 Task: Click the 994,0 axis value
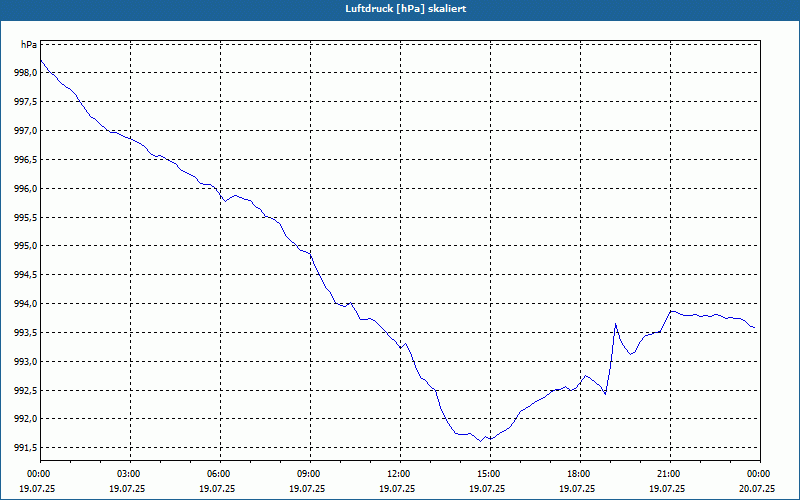point(27,304)
